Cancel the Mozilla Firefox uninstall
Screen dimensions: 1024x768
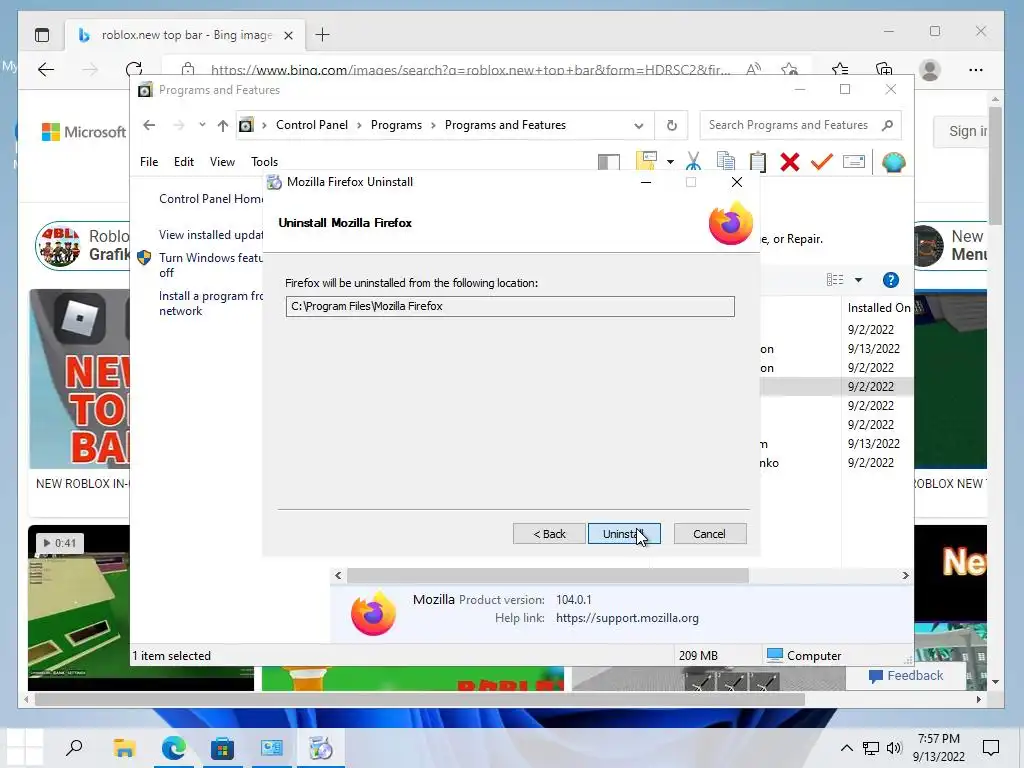pyautogui.click(x=709, y=534)
